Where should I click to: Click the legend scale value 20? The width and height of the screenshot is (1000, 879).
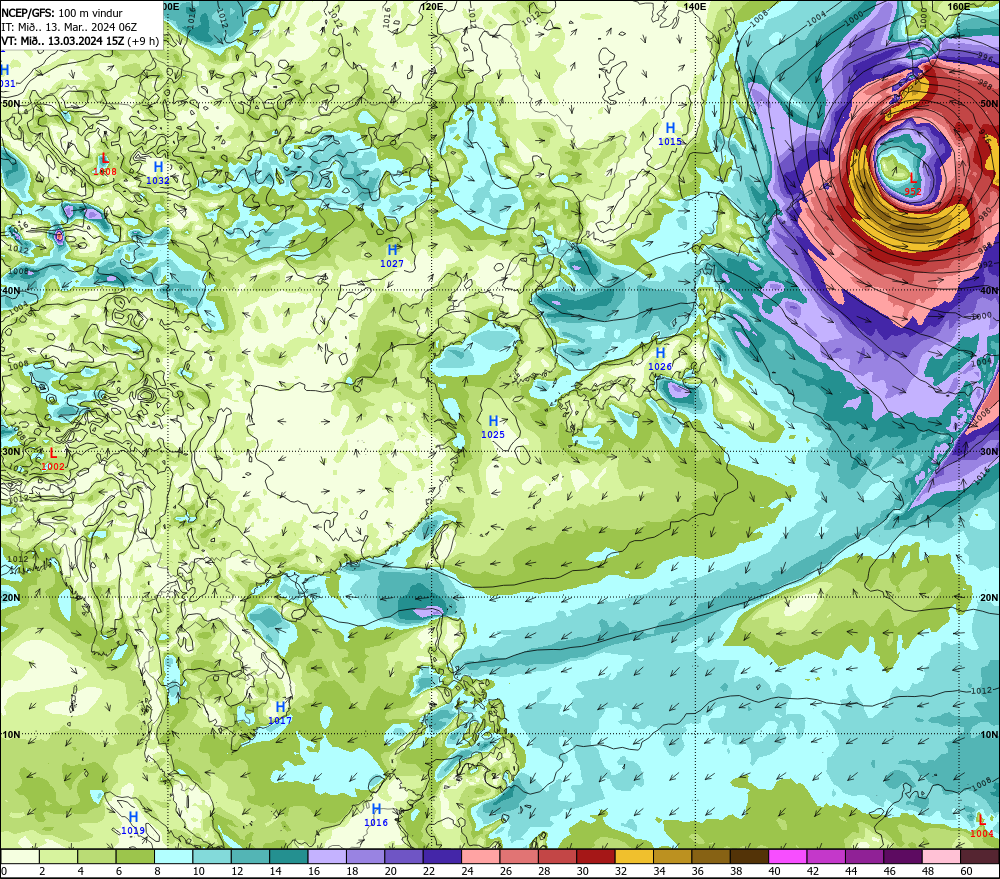(x=390, y=871)
